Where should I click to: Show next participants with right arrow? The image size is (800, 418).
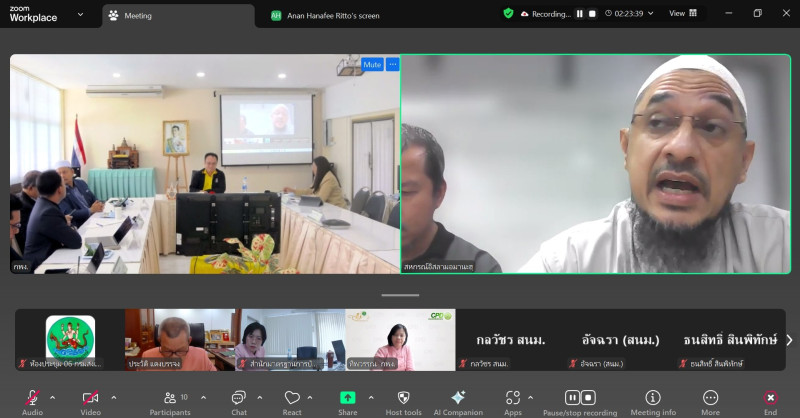coord(789,340)
